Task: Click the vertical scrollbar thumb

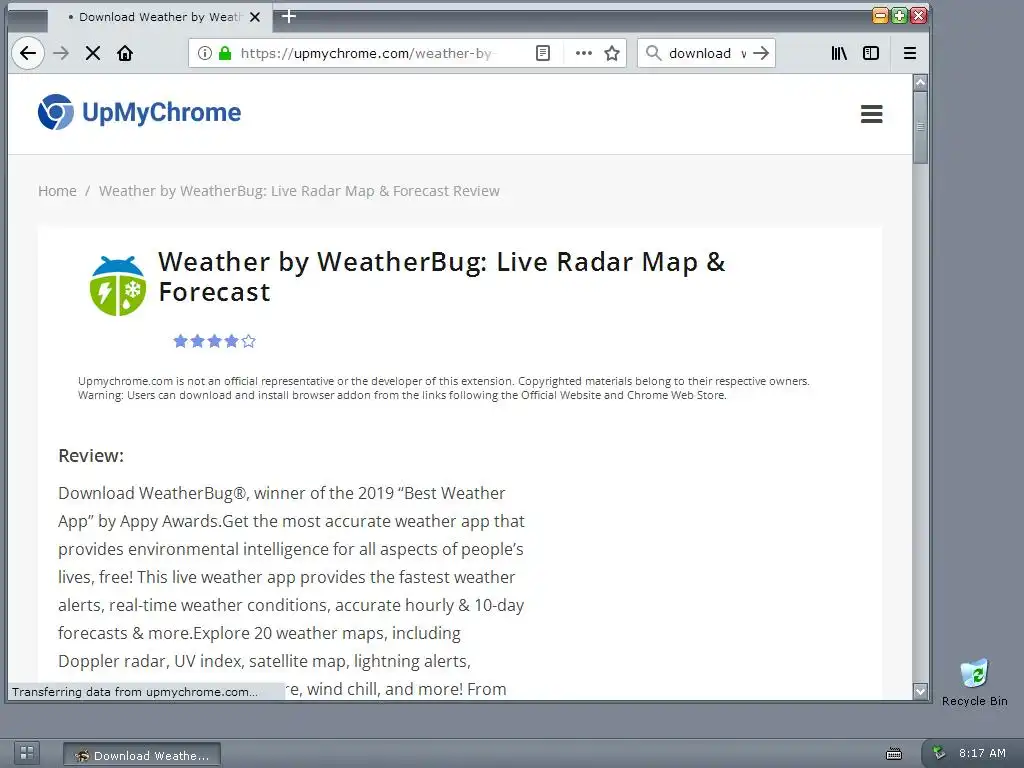Action: coord(920,127)
